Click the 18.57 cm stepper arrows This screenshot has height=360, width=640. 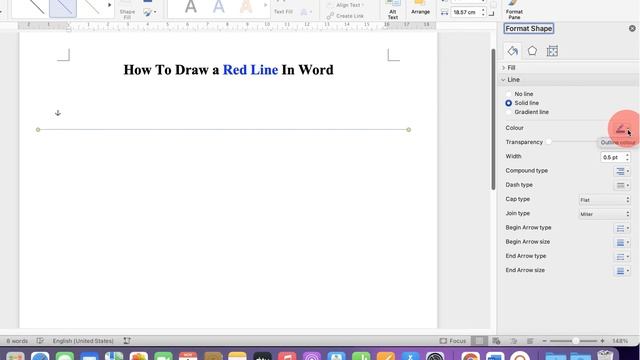coord(483,13)
